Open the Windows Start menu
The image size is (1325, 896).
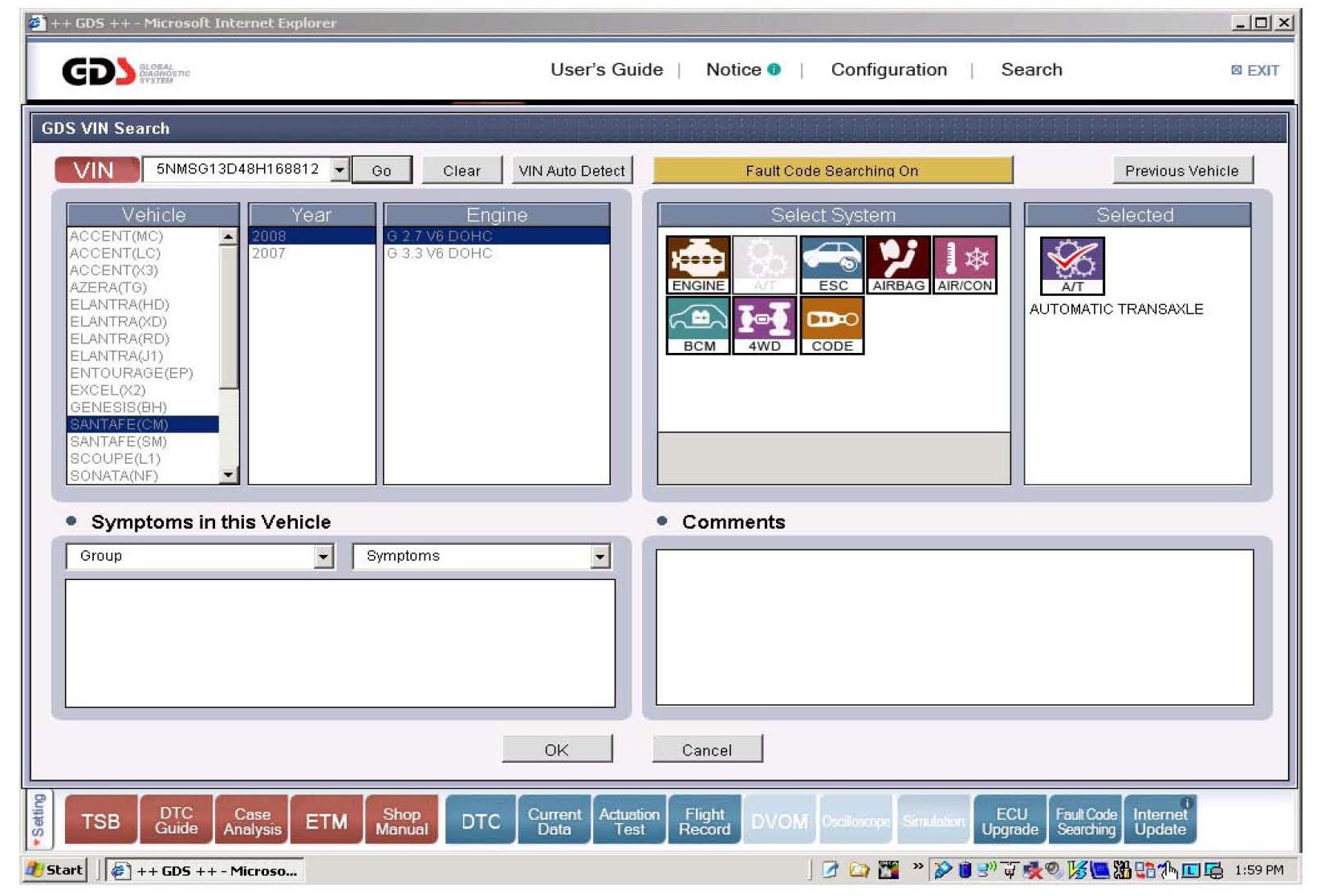pos(55,870)
